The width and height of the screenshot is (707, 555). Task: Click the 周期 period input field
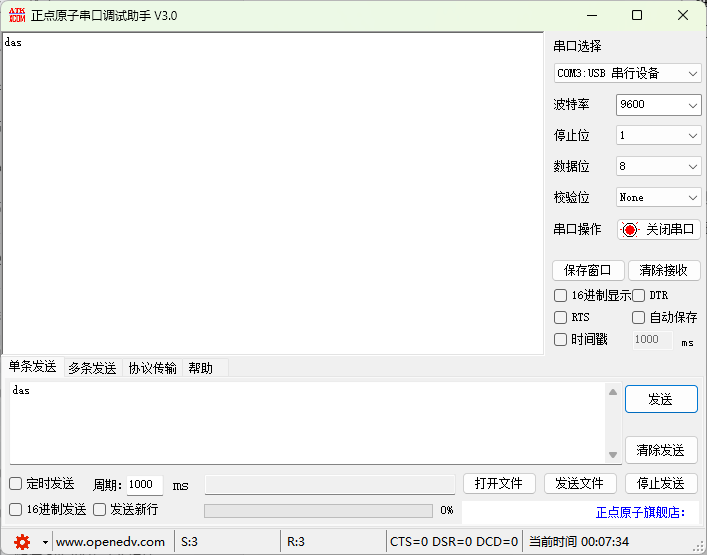144,485
